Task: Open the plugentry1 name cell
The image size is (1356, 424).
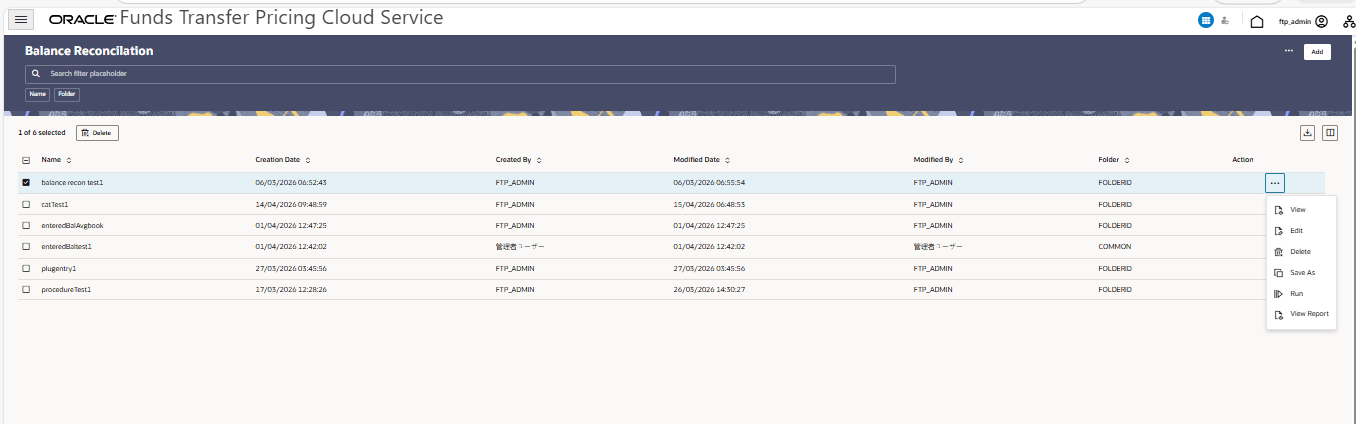Action: pyautogui.click(x=59, y=268)
